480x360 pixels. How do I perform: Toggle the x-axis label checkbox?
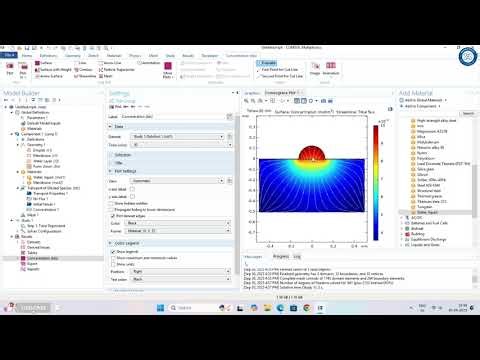132,189
